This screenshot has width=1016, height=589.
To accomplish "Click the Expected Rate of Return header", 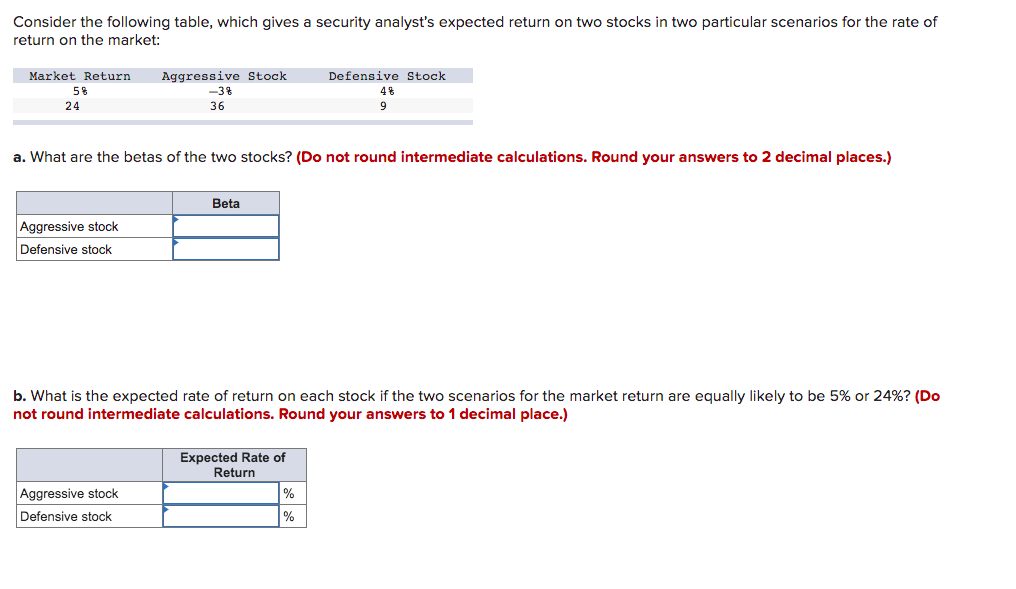I will coord(234,464).
